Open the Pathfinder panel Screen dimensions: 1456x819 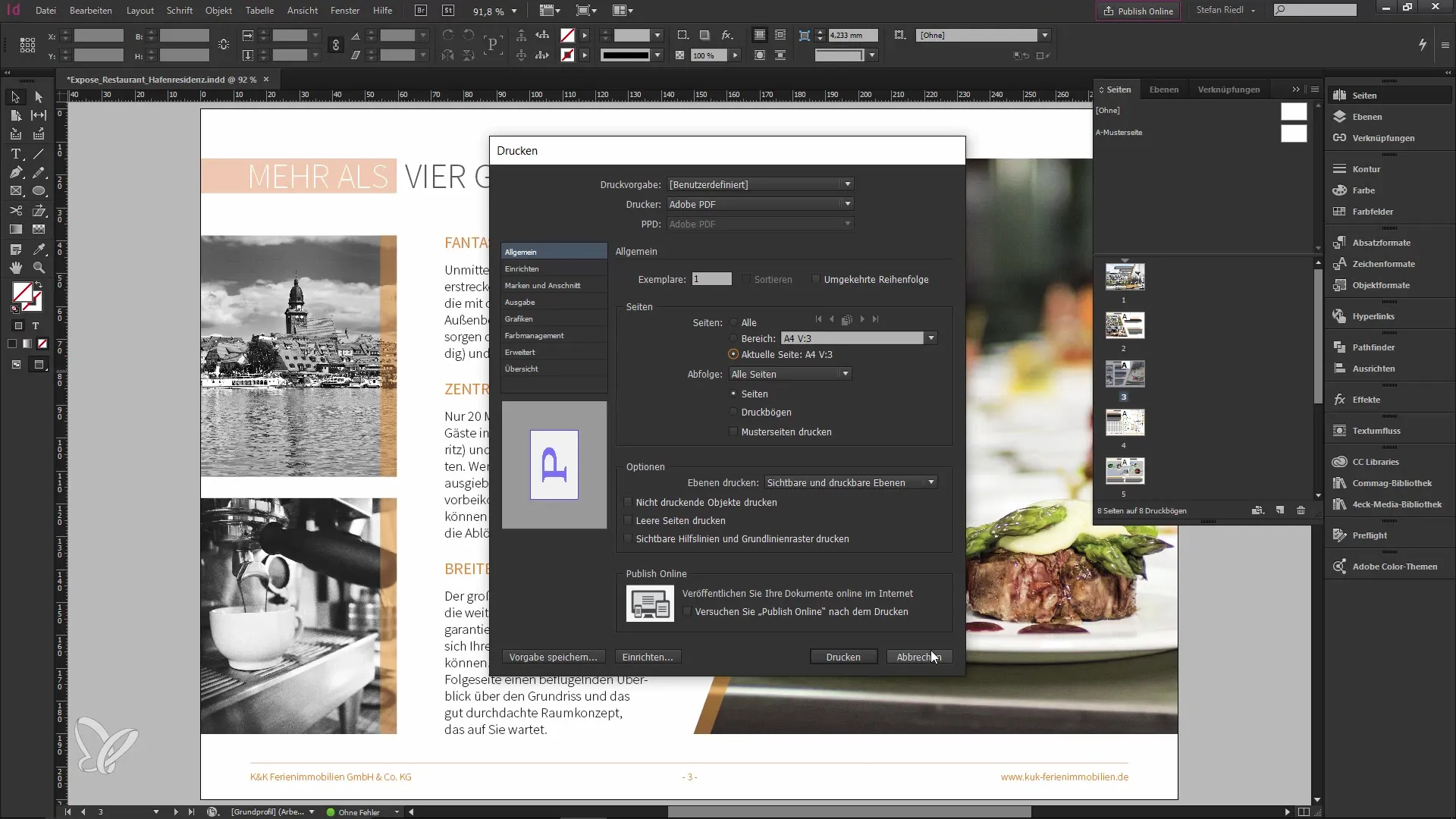coord(1389,347)
